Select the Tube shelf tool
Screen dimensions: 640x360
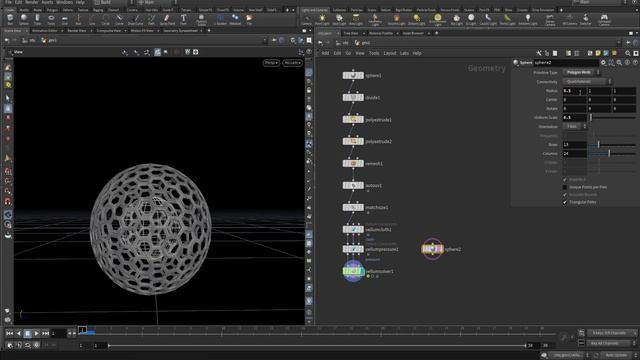(x=37, y=19)
